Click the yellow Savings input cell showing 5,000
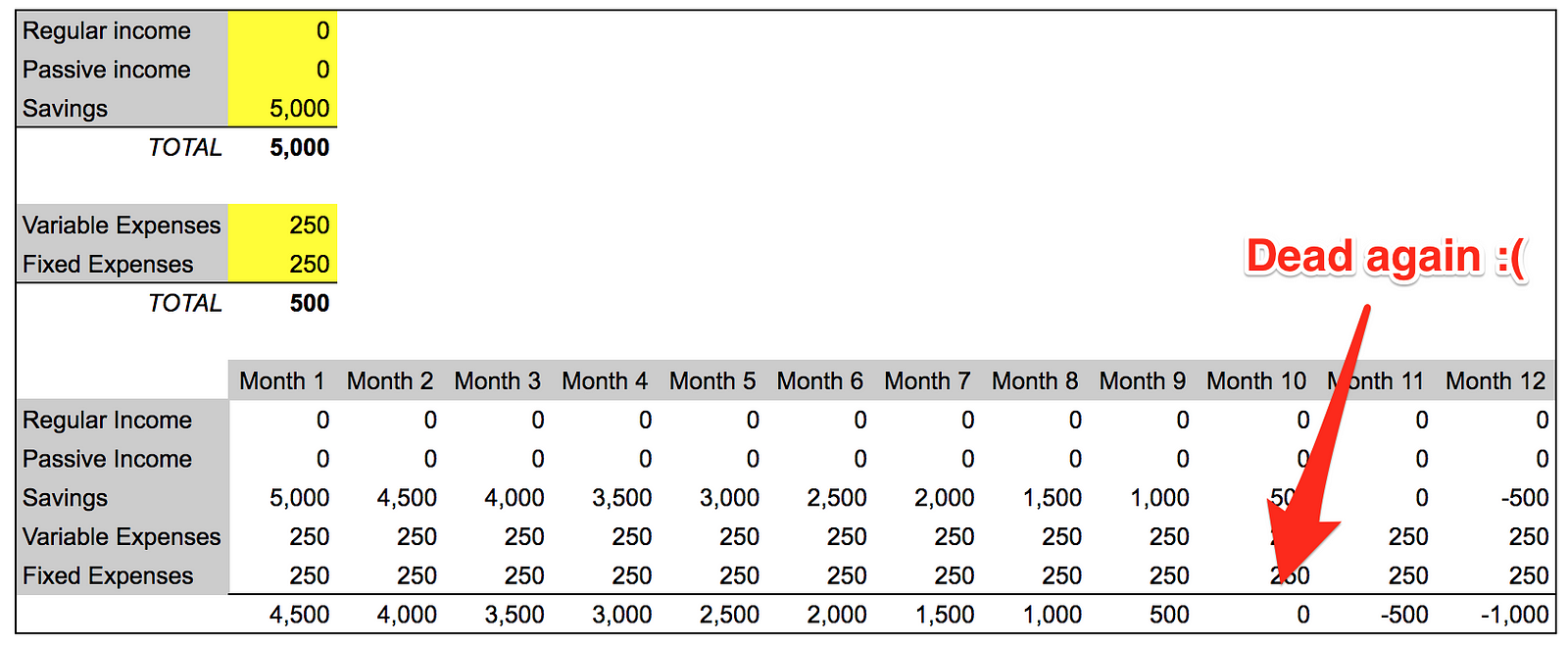Image resolution: width=1568 pixels, height=647 pixels. 282,109
